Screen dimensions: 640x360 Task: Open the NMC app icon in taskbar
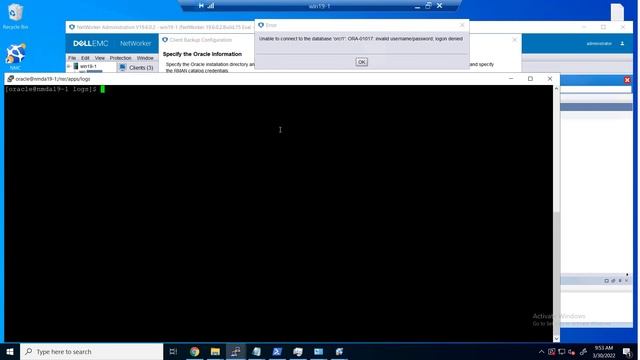coord(339,351)
